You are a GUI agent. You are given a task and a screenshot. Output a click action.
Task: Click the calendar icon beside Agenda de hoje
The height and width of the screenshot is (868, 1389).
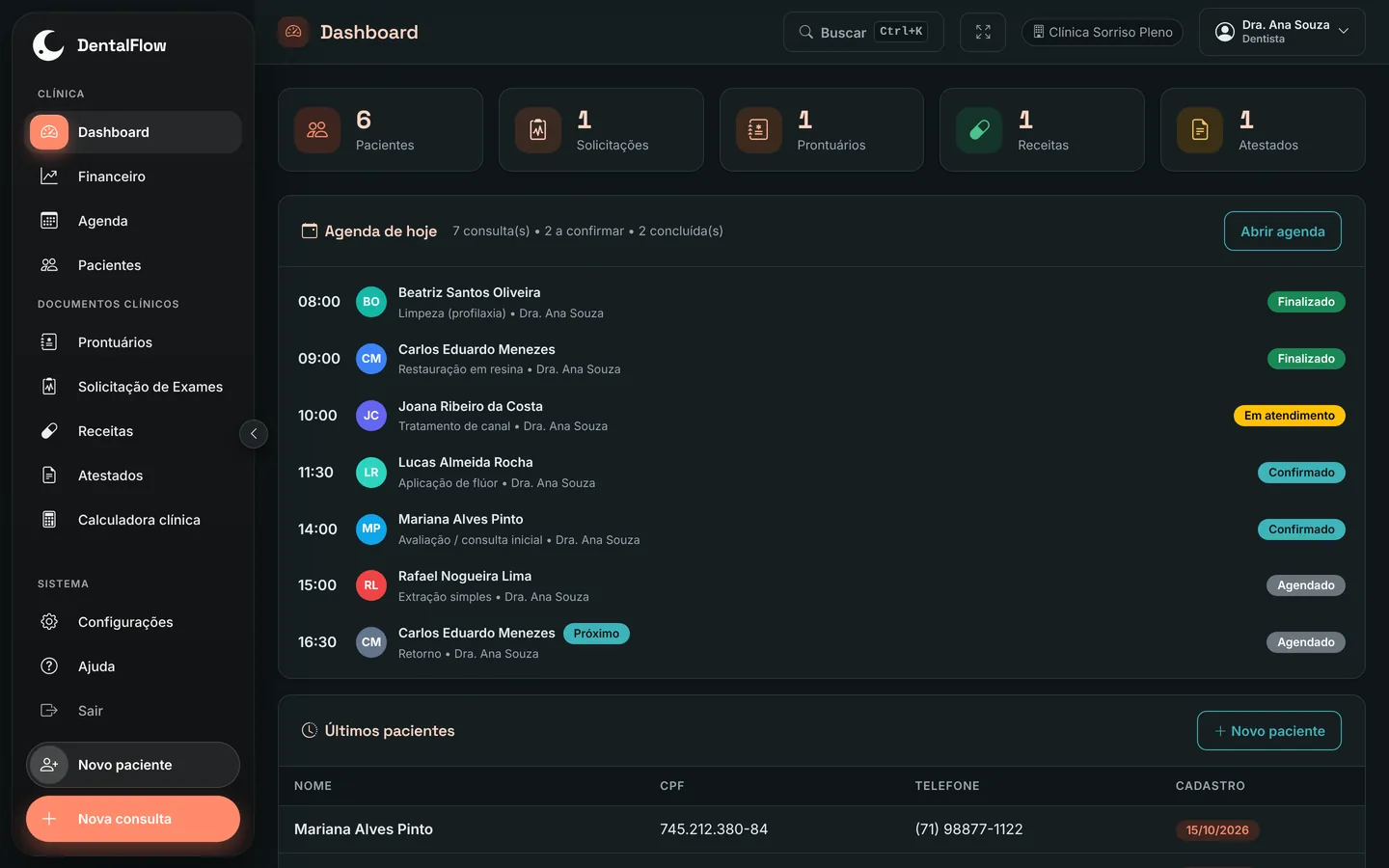(310, 231)
